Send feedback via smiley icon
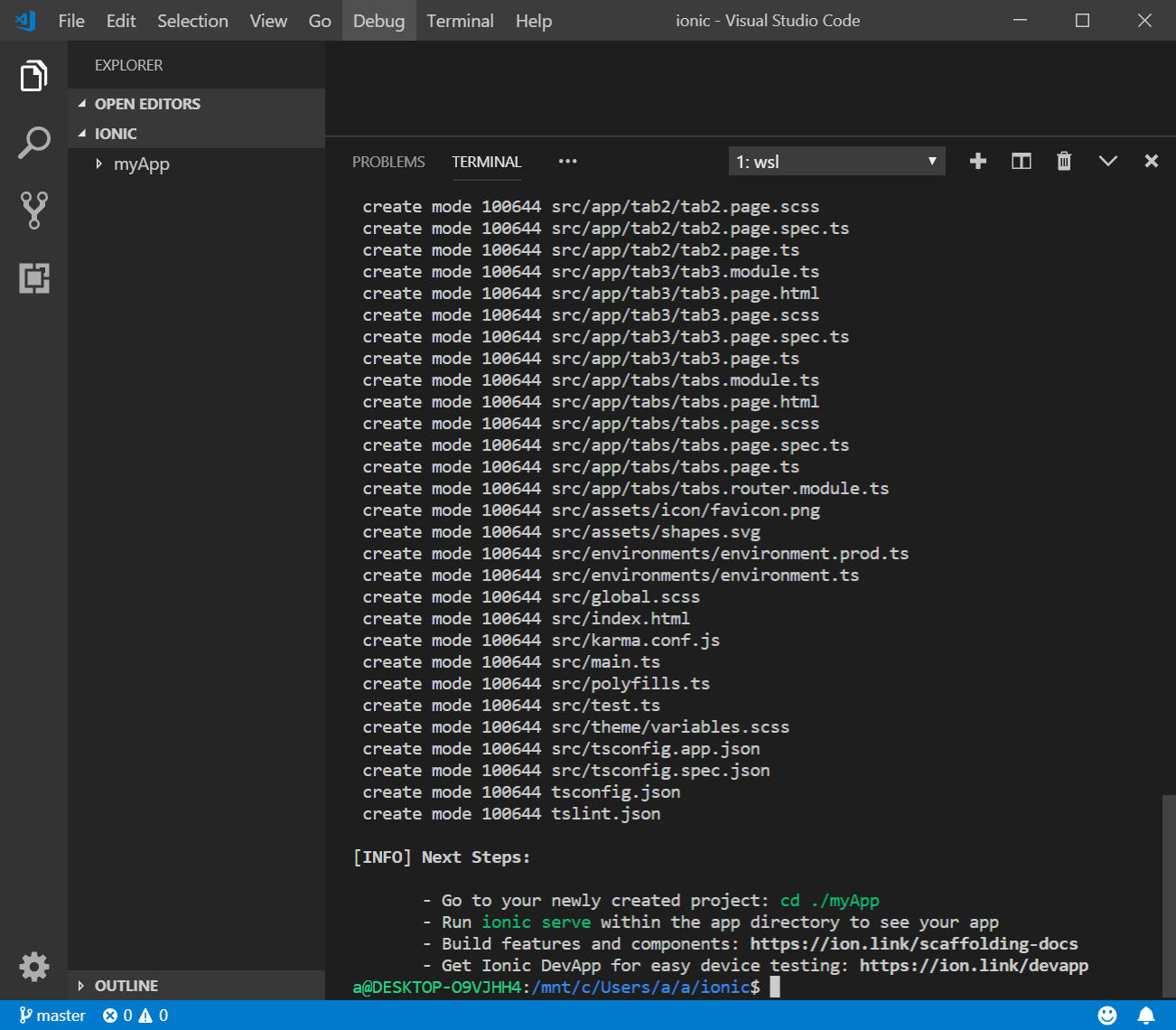Image resolution: width=1176 pixels, height=1030 pixels. (x=1106, y=1016)
